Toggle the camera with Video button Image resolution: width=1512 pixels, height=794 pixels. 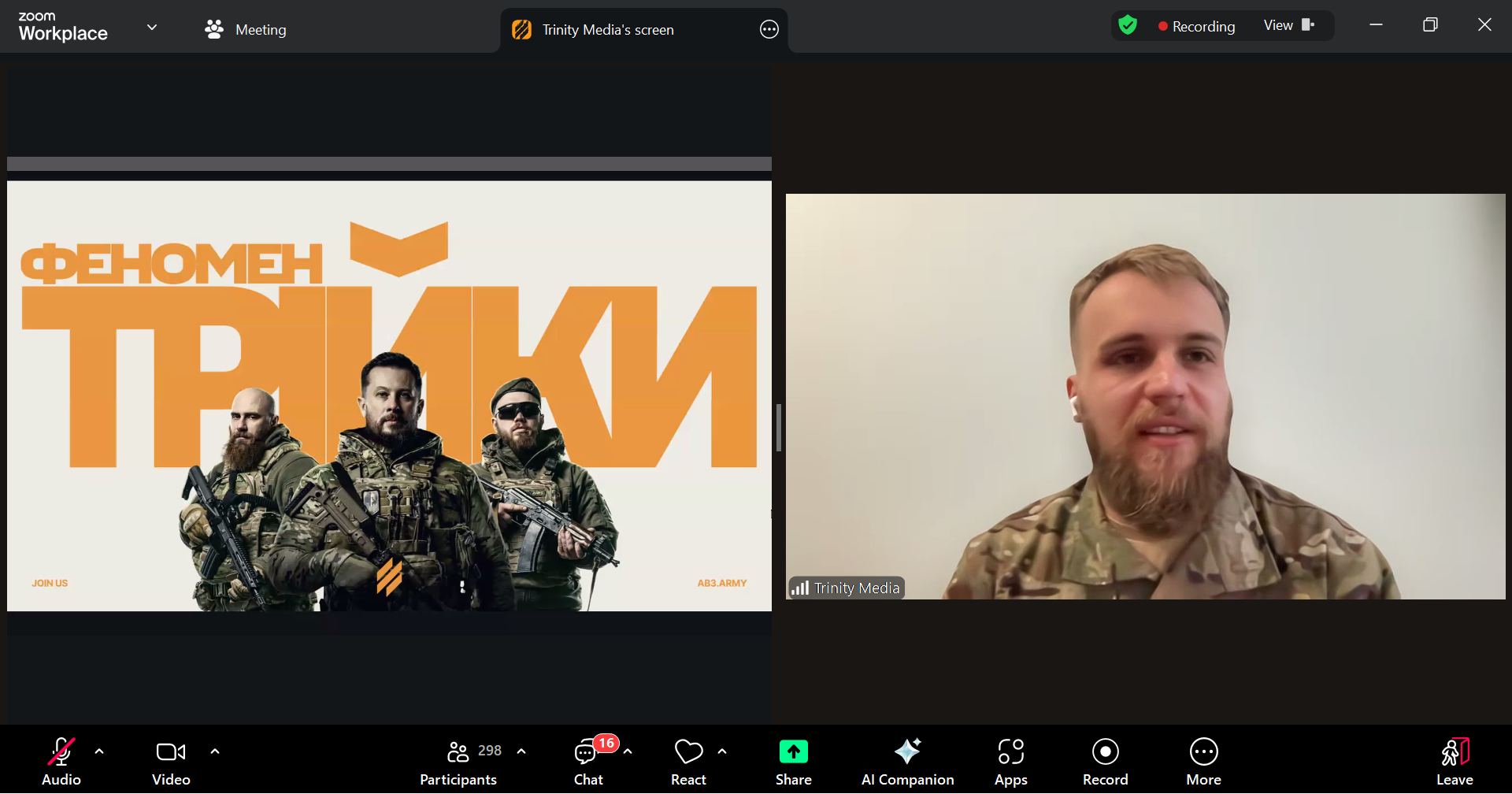[171, 752]
